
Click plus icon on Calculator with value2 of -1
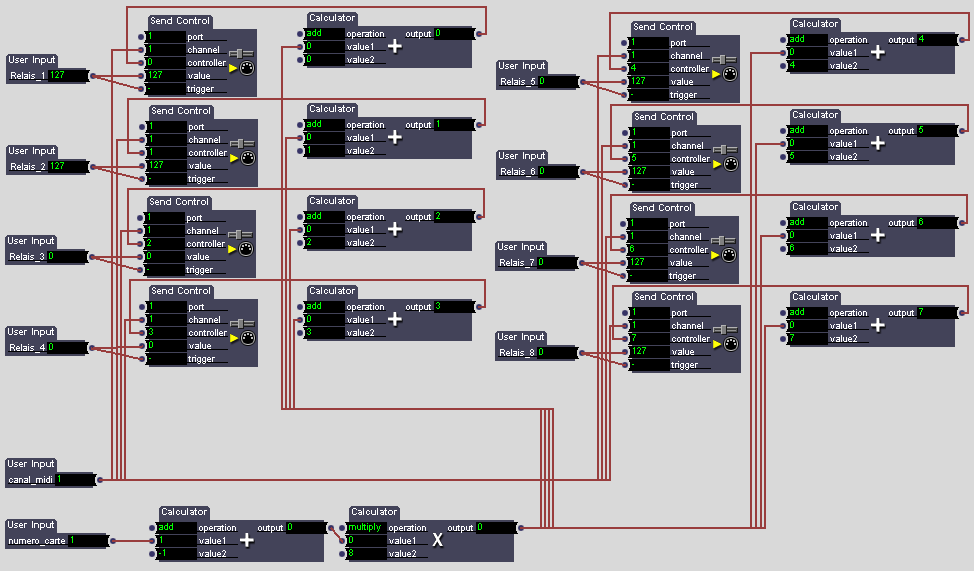click(x=246, y=540)
